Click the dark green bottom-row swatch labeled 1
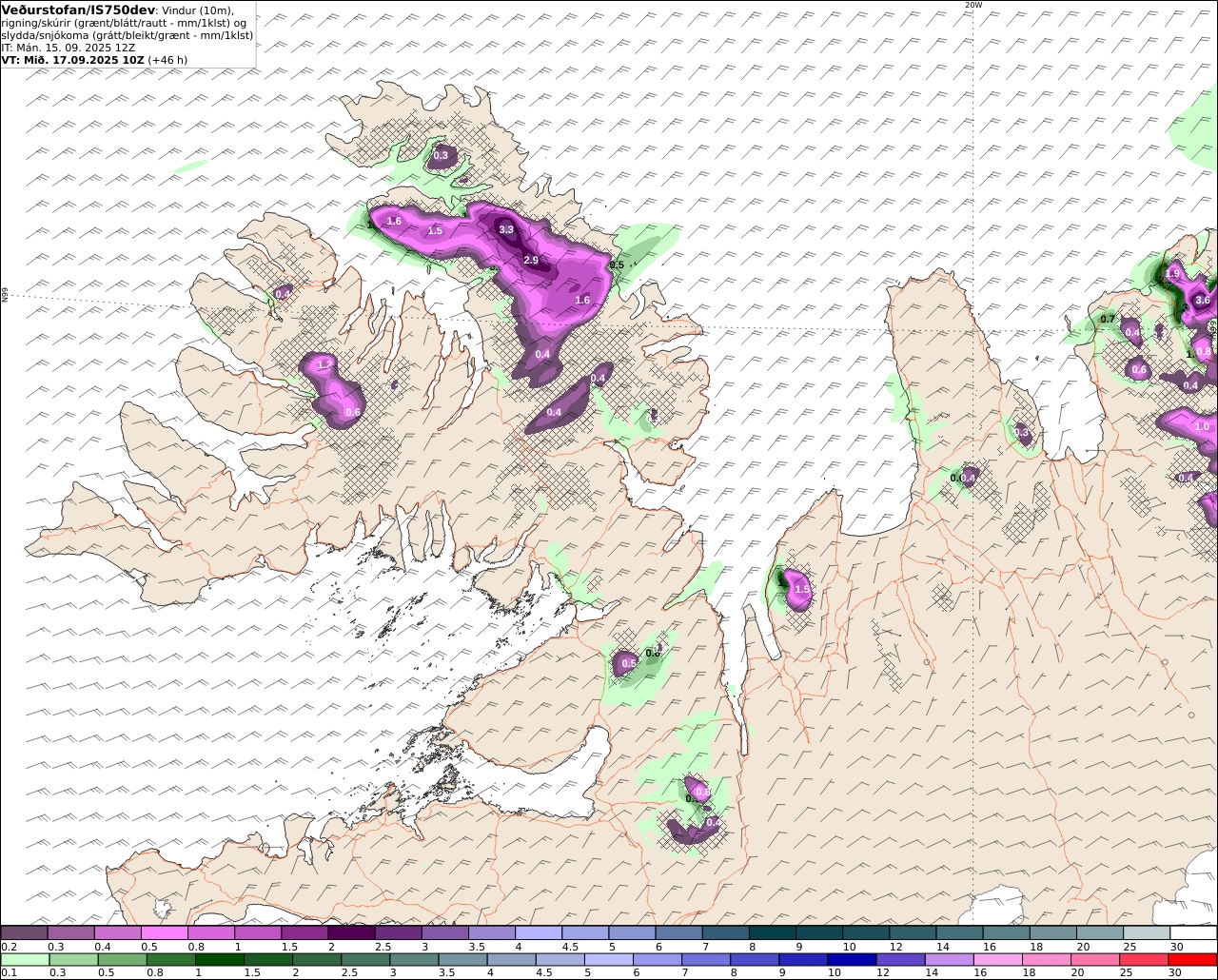The width and height of the screenshot is (1218, 980). (x=220, y=959)
